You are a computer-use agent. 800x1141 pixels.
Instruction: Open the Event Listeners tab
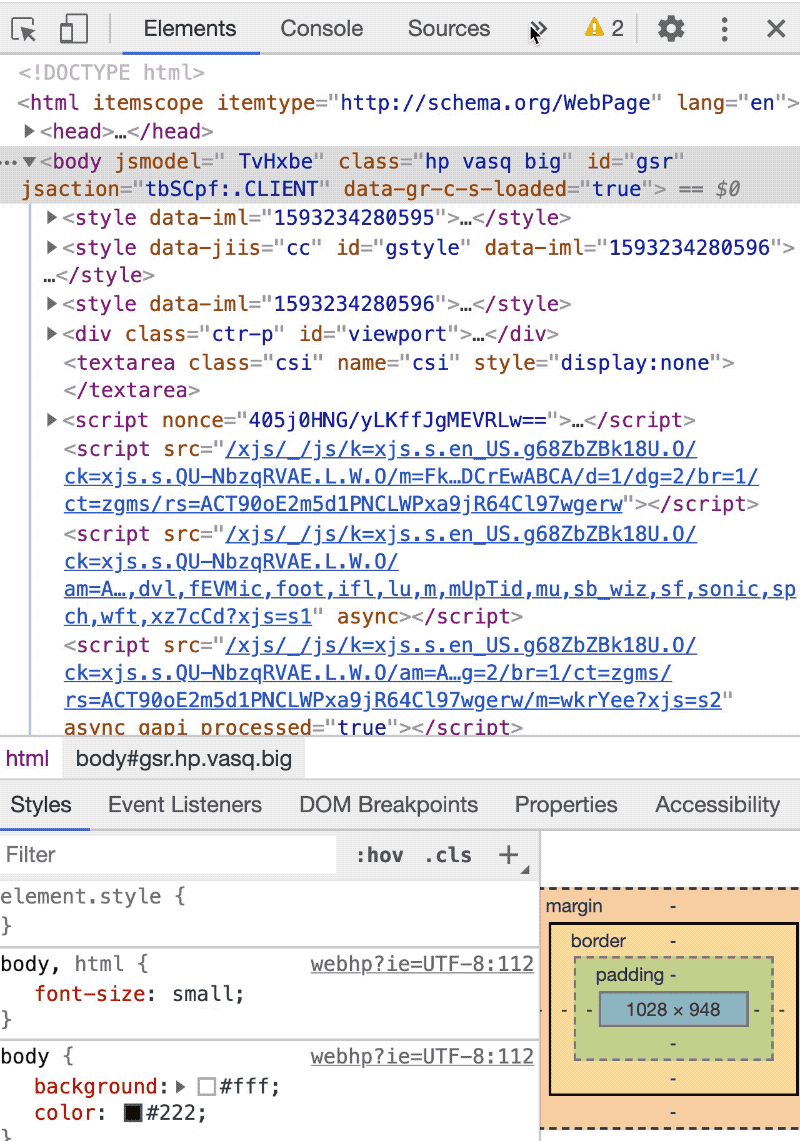[185, 805]
